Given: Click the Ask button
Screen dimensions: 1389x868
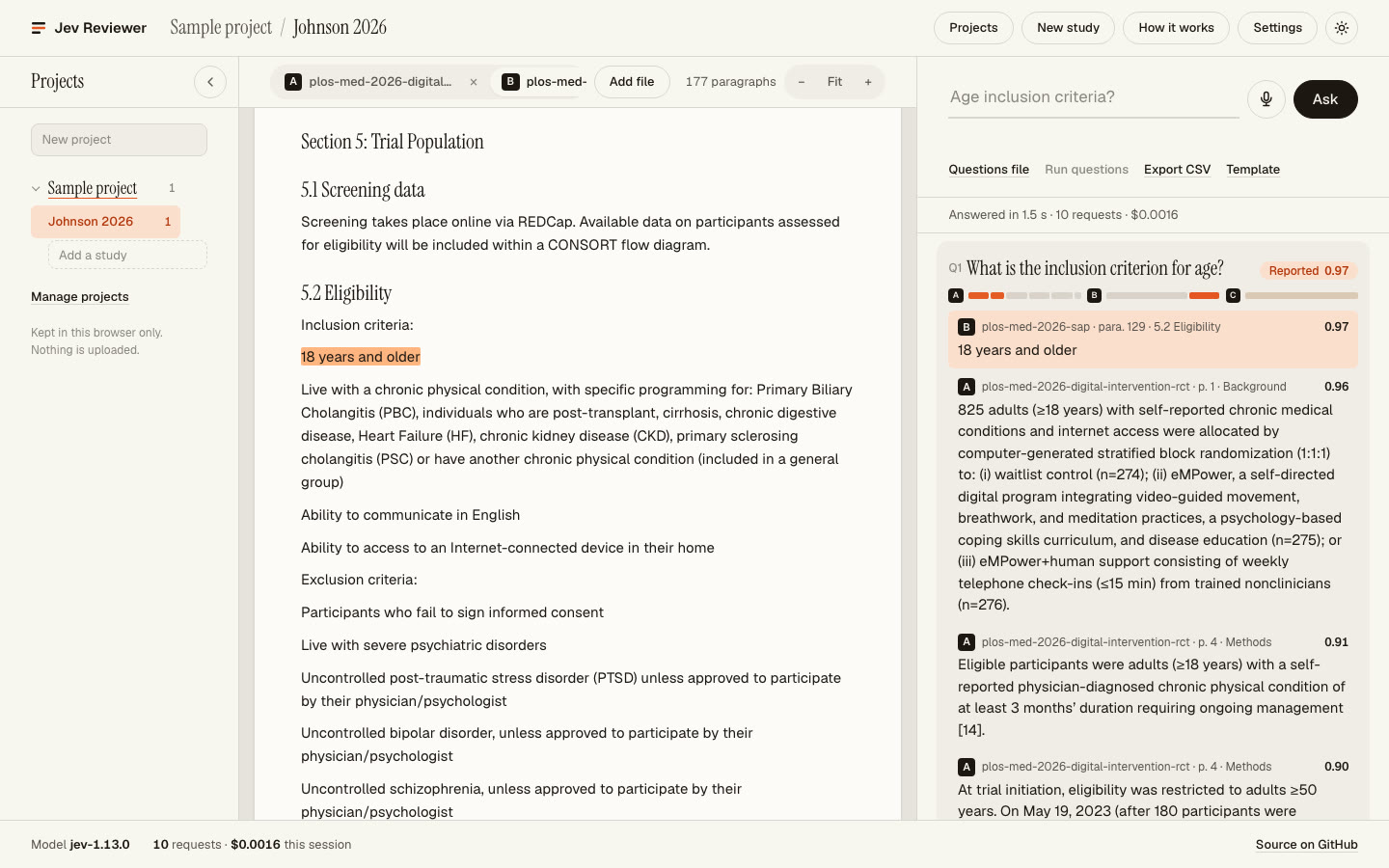Looking at the screenshot, I should point(1325,99).
